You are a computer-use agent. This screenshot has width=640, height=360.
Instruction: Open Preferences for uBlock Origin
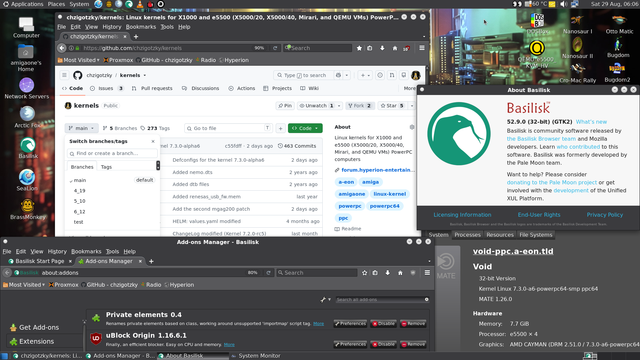click(x=350, y=344)
